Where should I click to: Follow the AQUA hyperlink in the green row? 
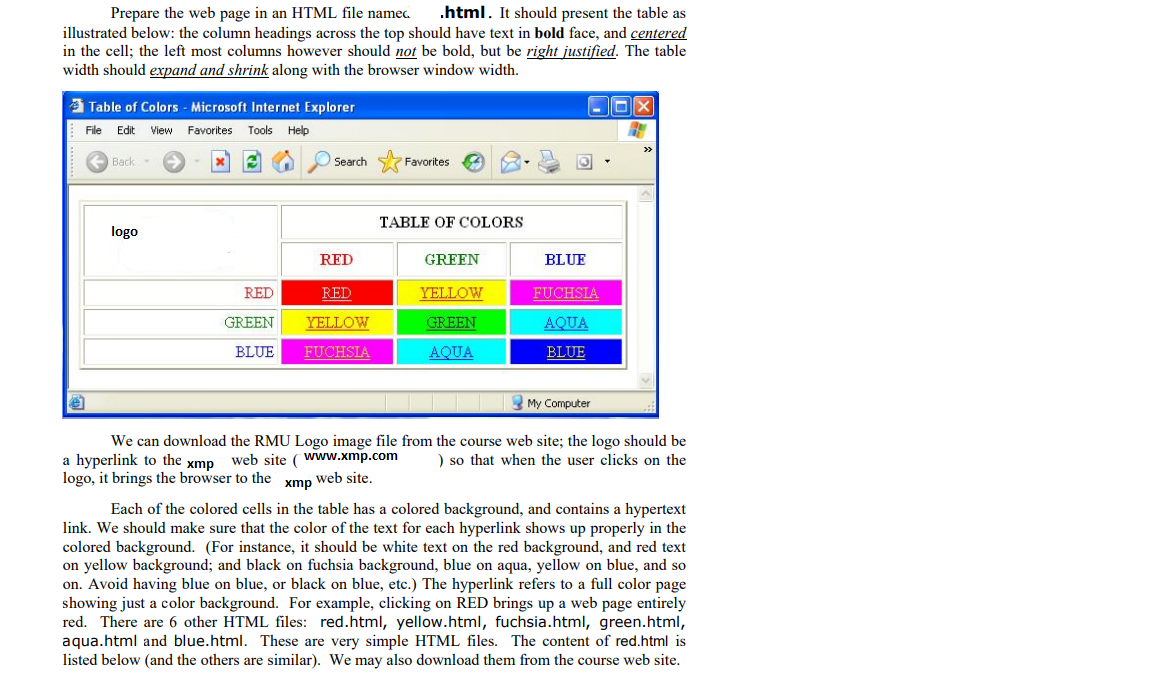[566, 322]
